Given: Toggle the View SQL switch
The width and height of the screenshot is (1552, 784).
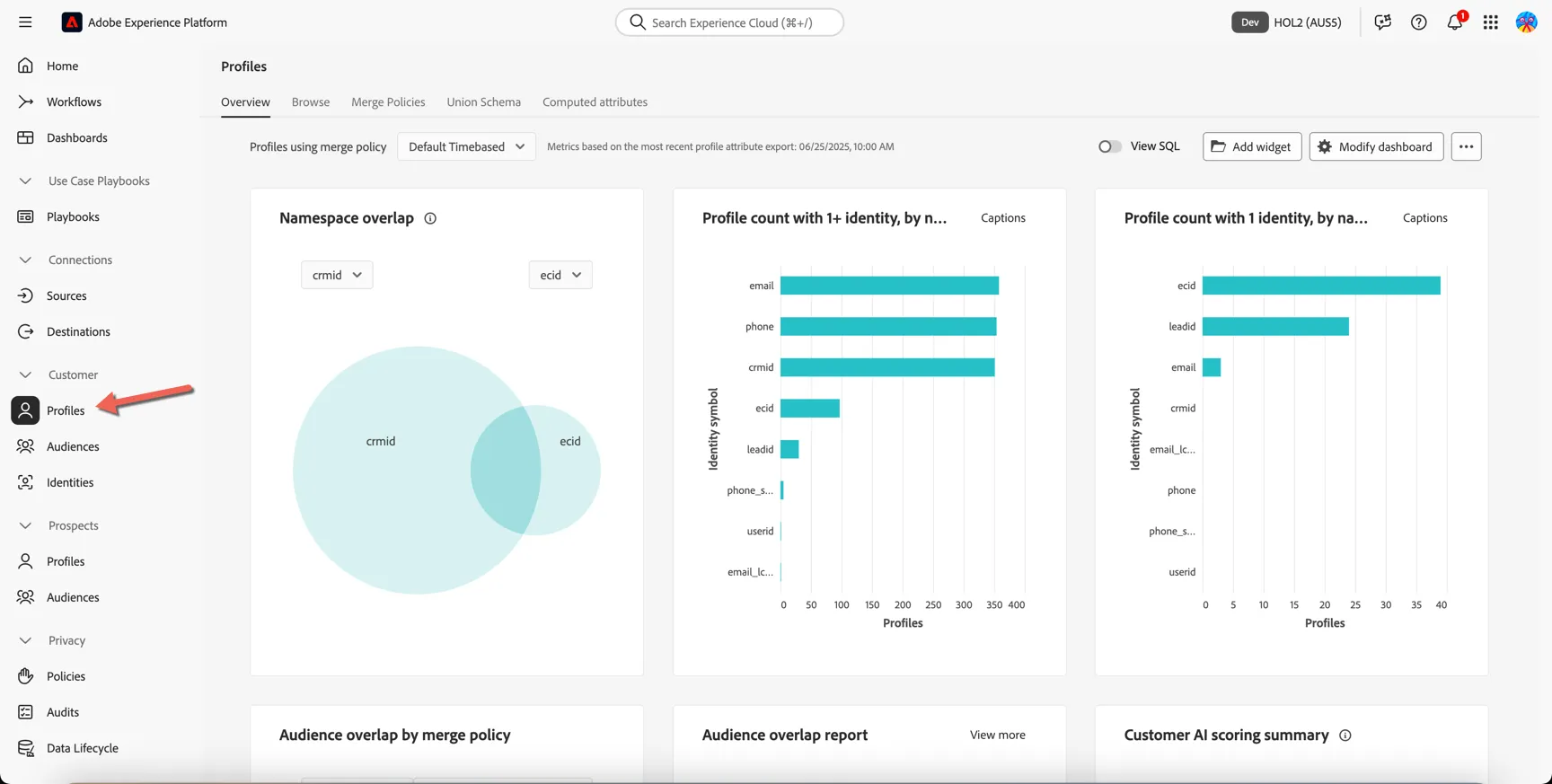Looking at the screenshot, I should pos(1109,146).
